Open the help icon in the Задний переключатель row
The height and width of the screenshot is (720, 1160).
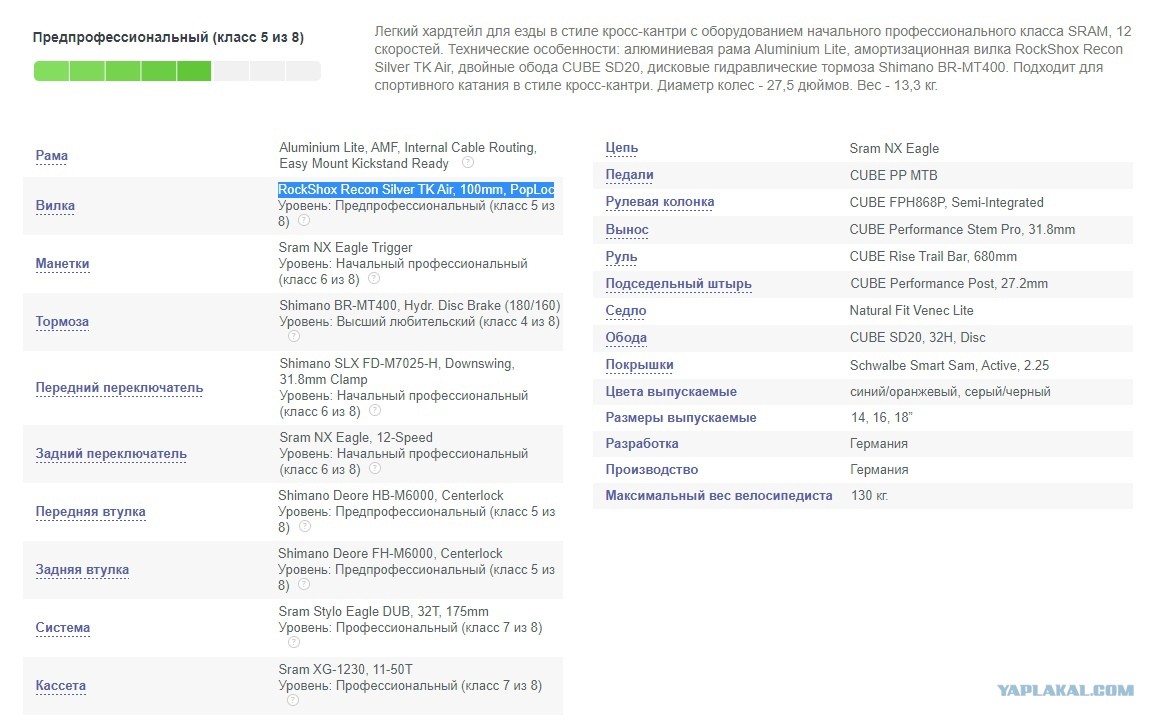[x=375, y=468]
